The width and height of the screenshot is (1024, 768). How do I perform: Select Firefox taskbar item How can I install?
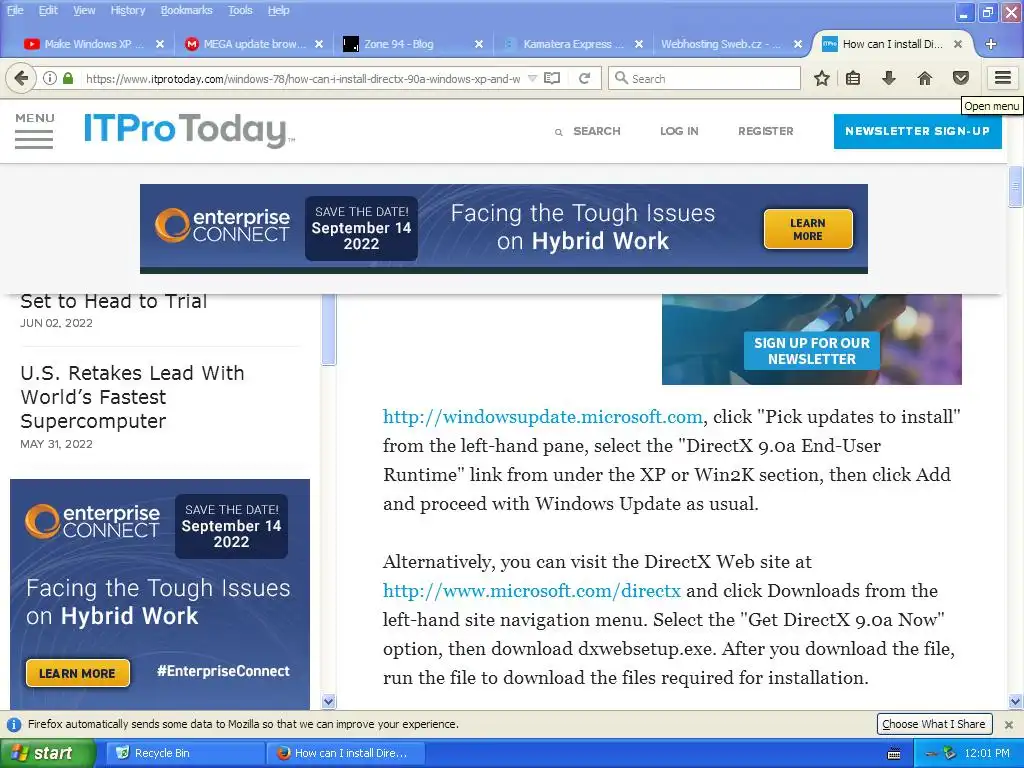346,753
